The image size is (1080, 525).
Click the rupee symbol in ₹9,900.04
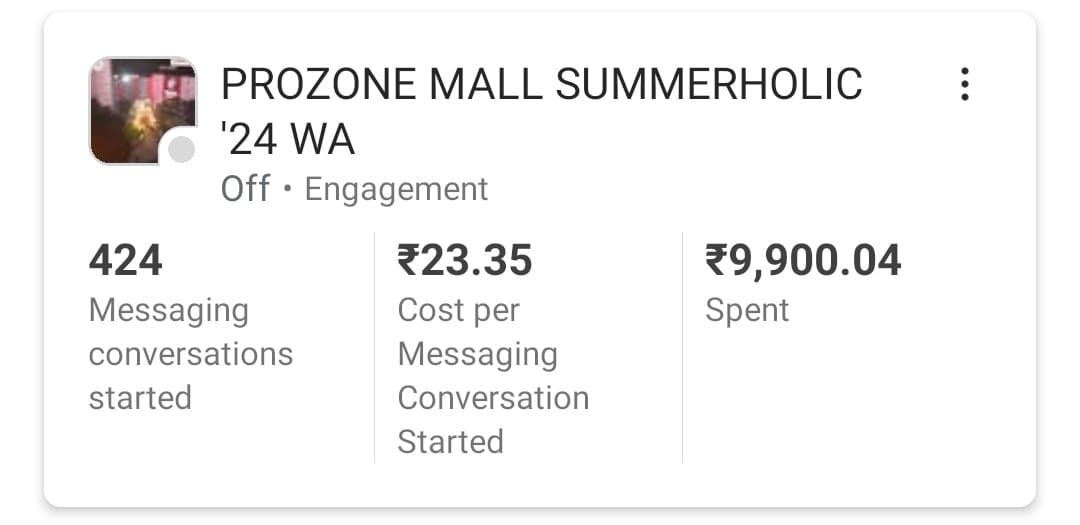[716, 261]
